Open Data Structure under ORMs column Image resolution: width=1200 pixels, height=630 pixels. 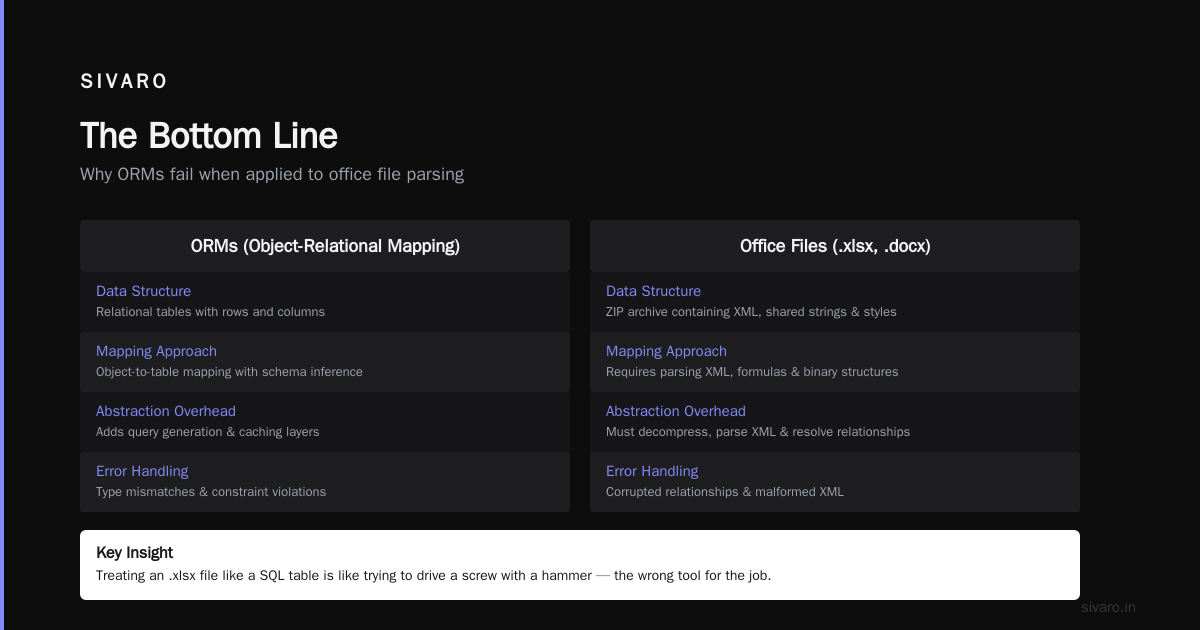point(143,291)
